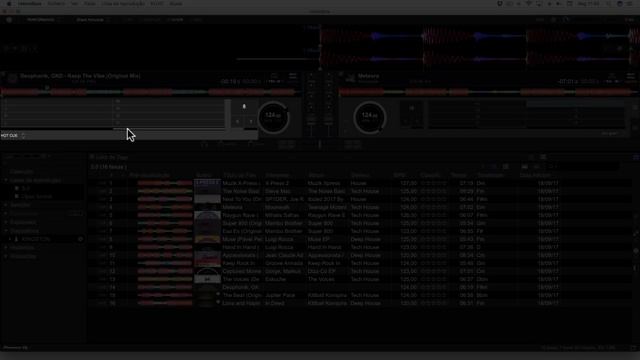The width and height of the screenshot is (640, 360).
Task: Select the Meteora track row title
Action: (x=233, y=207)
